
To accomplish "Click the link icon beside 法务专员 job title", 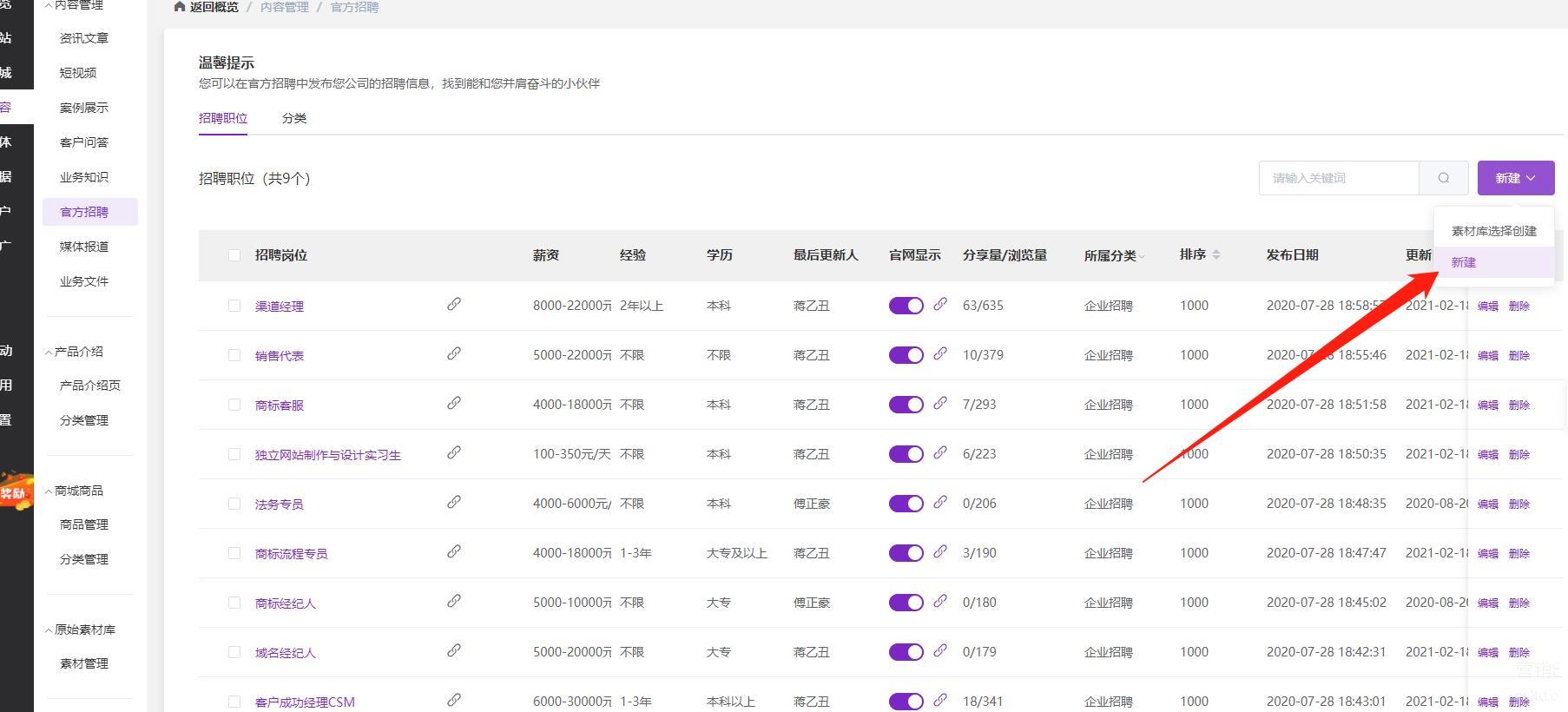I will point(453,503).
